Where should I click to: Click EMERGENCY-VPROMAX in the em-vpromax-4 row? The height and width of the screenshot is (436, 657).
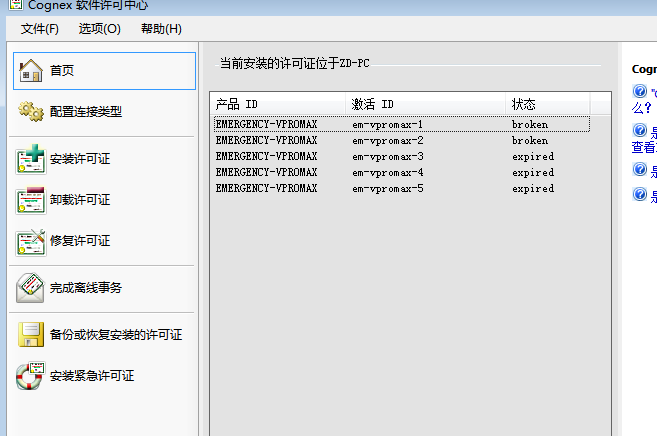(x=266, y=172)
